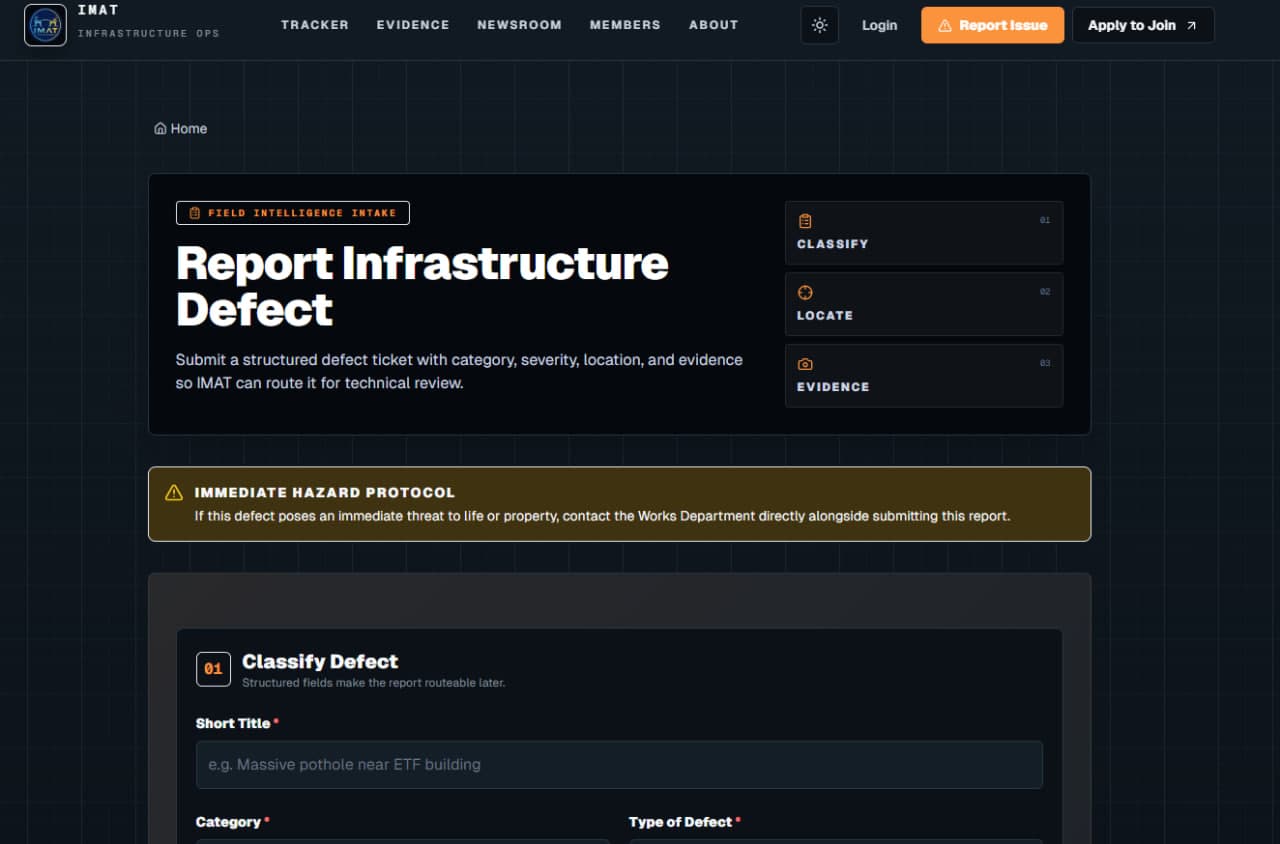Image resolution: width=1280 pixels, height=844 pixels.
Task: Select the Locate step card
Action: pyautogui.click(x=924, y=304)
